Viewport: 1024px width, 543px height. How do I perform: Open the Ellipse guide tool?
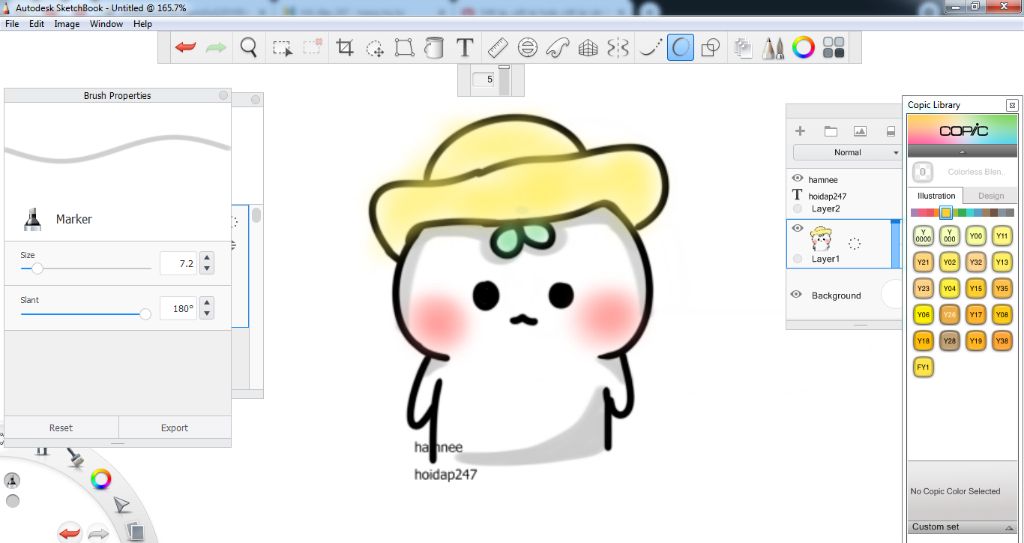(528, 48)
